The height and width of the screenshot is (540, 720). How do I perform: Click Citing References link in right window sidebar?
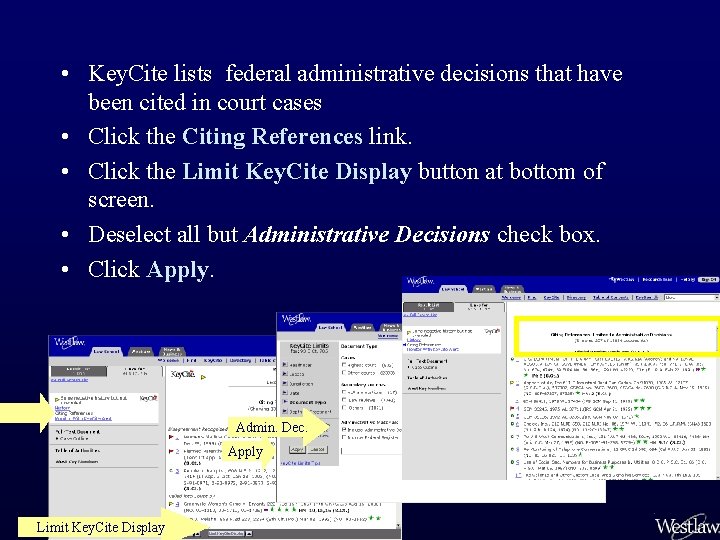(424, 345)
